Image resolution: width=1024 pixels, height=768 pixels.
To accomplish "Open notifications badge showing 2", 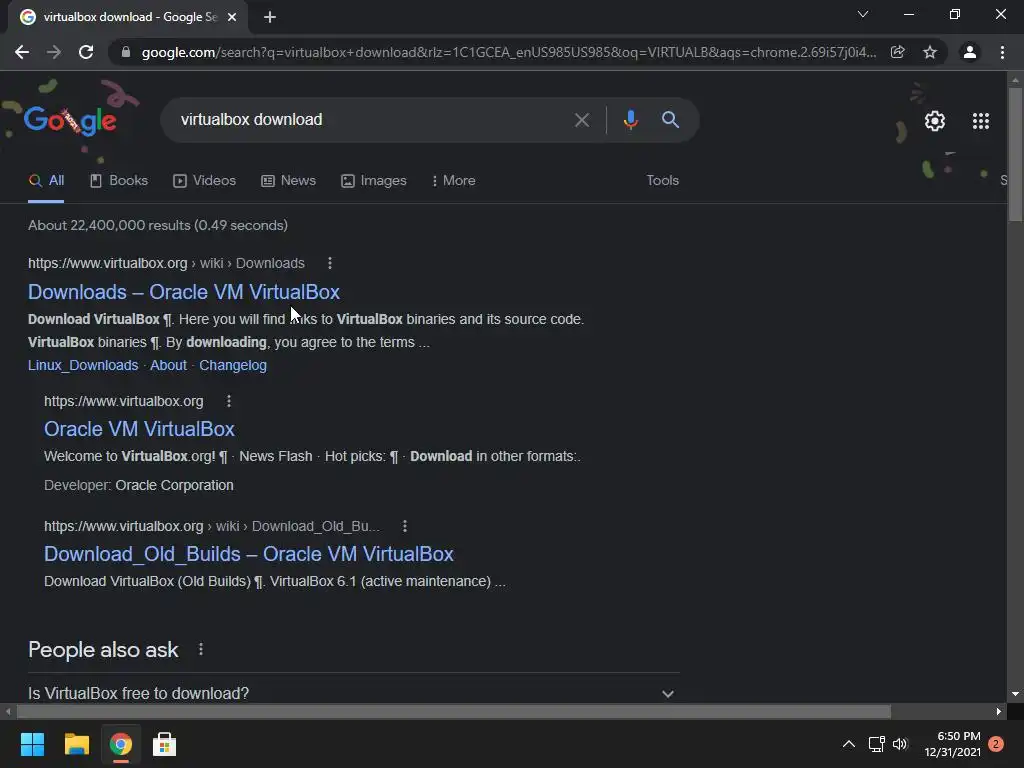I will tap(996, 744).
